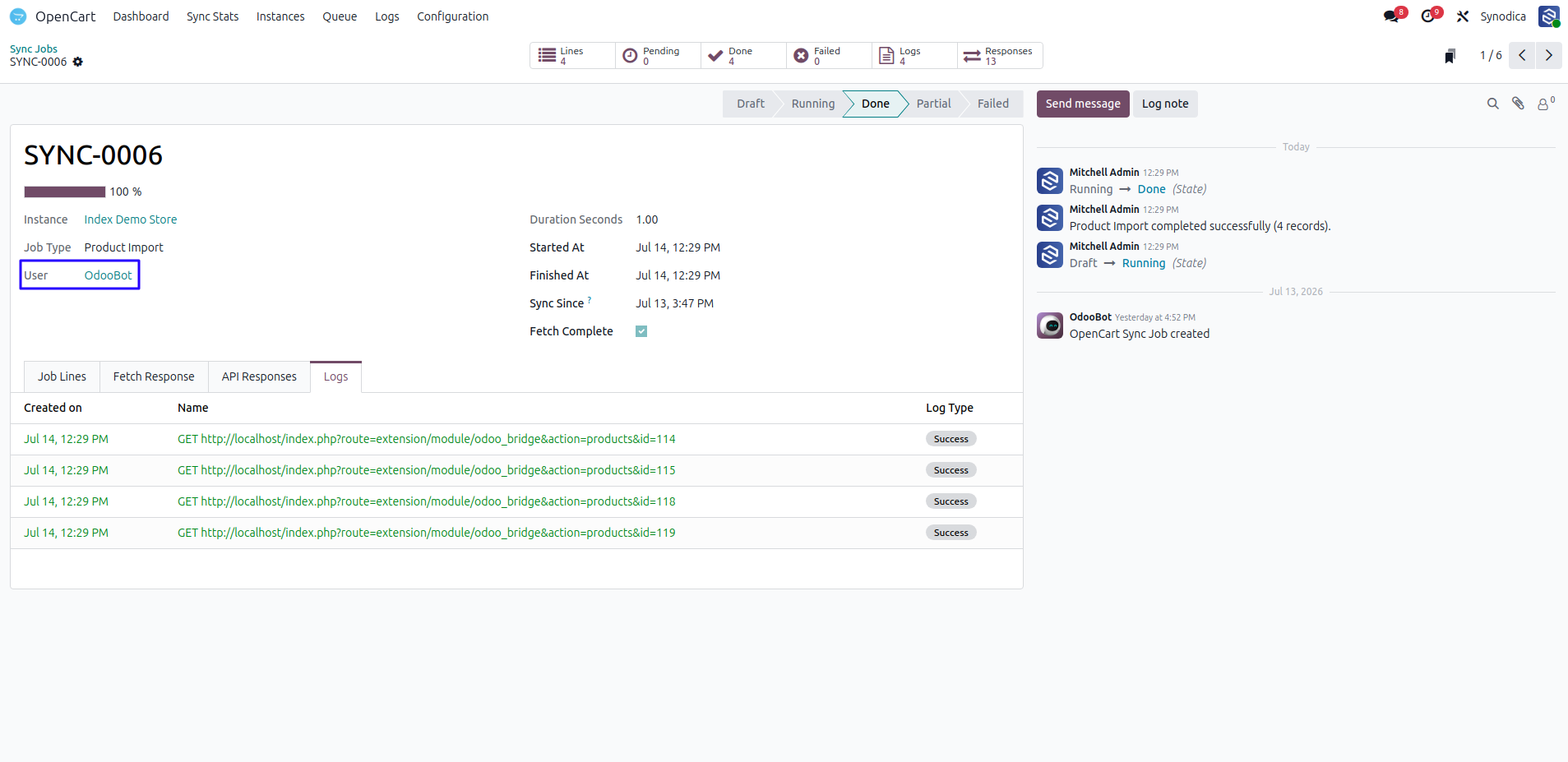Switch to the Job Lines tab

point(62,376)
